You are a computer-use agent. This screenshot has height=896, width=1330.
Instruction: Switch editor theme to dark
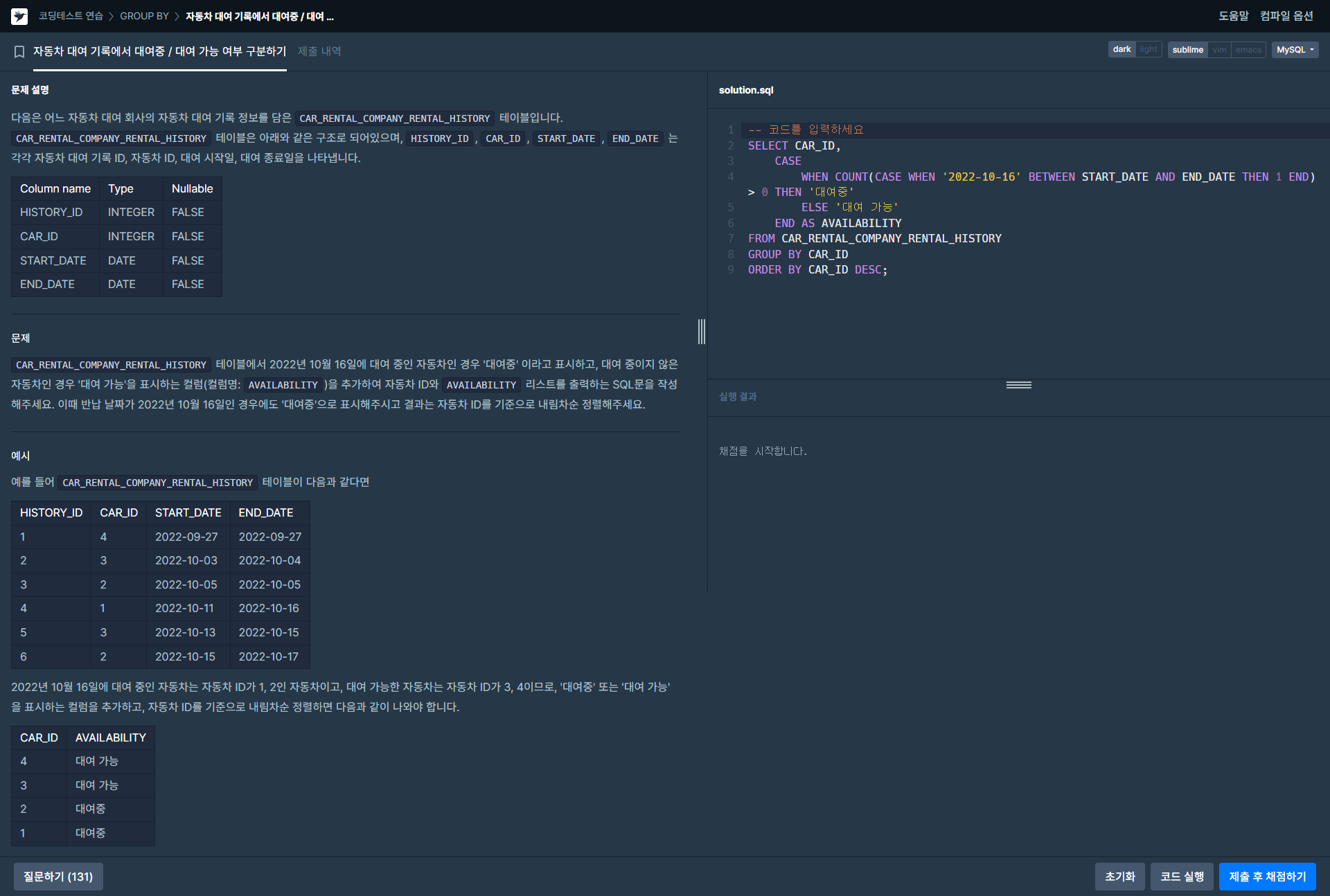click(1121, 50)
